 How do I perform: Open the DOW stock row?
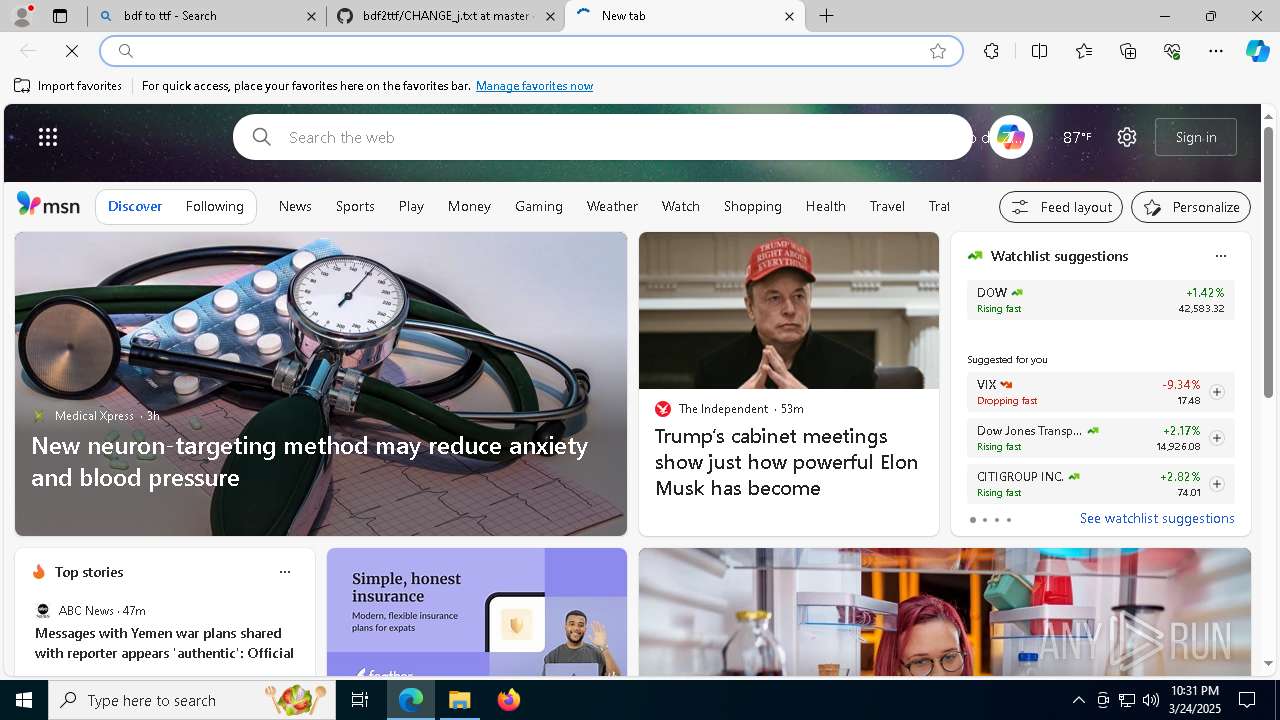point(1100,300)
